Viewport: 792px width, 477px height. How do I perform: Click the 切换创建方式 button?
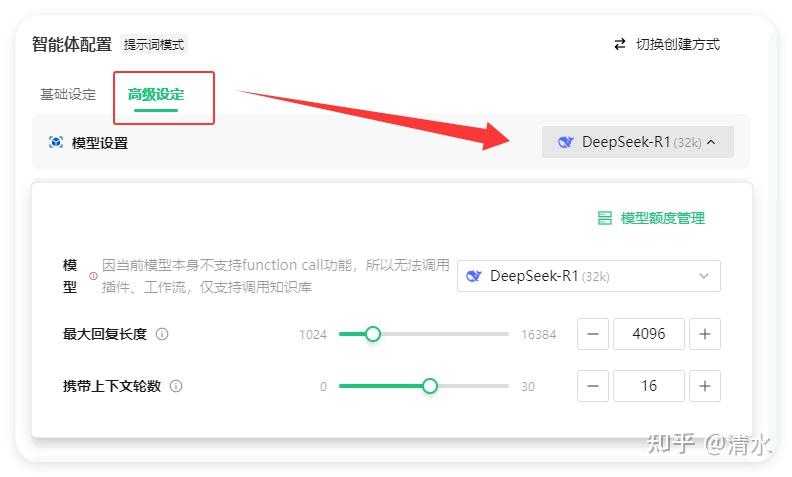[x=667, y=44]
